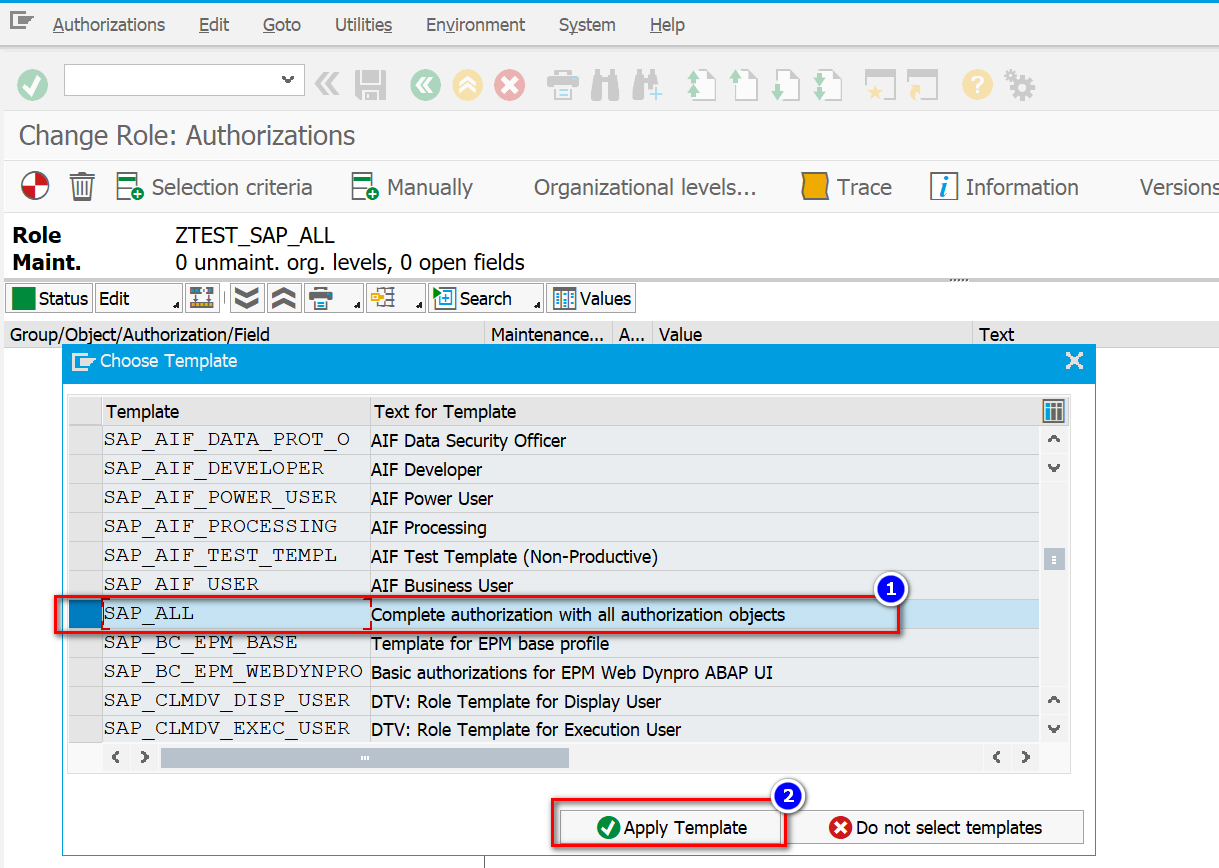Click the Values button
1219x868 pixels.
click(591, 298)
